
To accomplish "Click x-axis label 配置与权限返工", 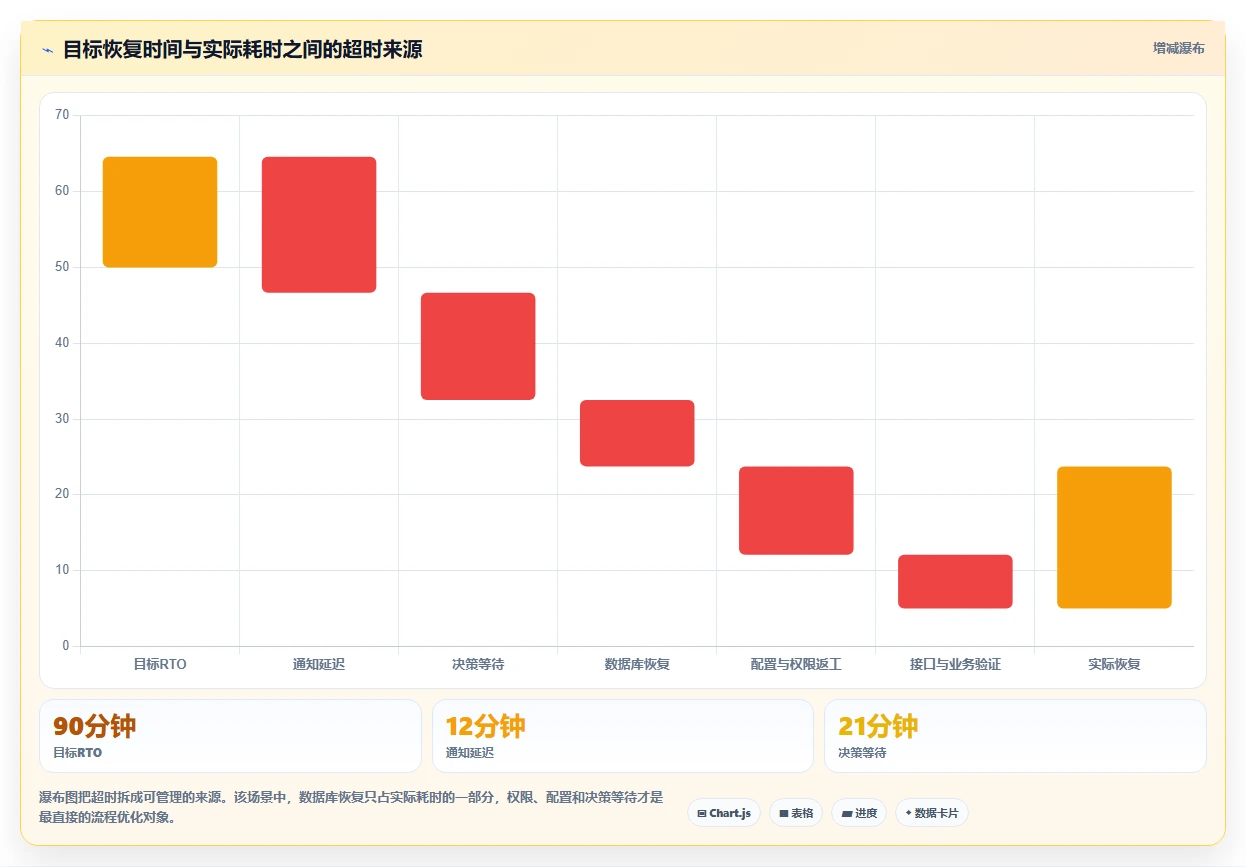I will click(x=796, y=664).
